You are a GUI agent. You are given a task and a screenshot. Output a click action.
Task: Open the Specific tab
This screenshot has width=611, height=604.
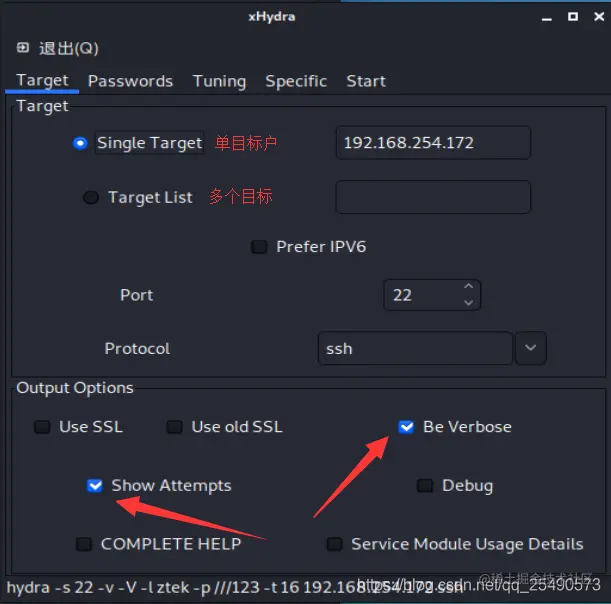click(x=296, y=81)
